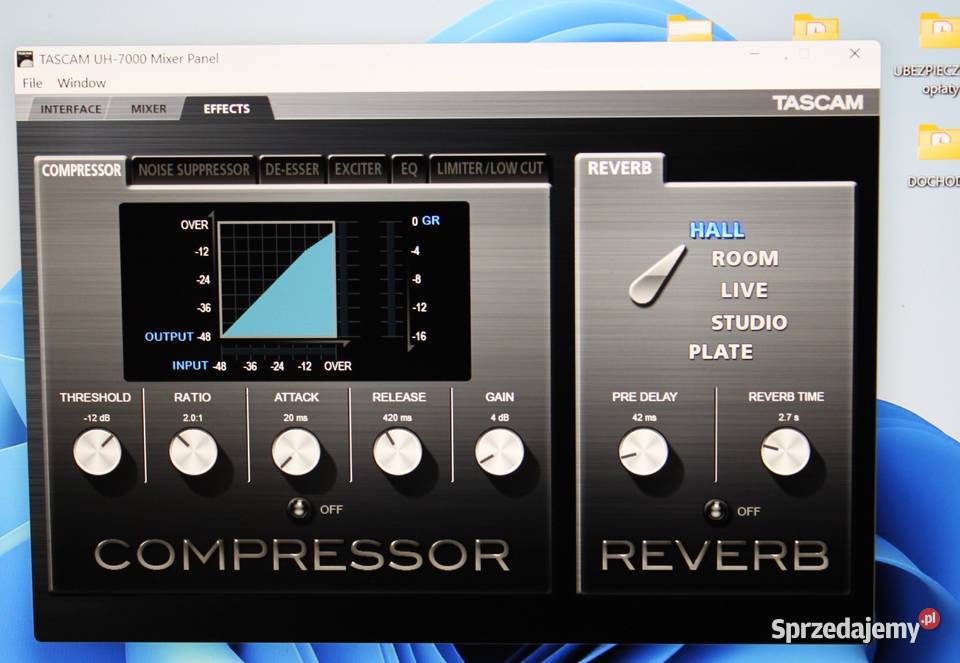Open the File menu
Viewport: 960px width, 663px height.
pos(32,83)
